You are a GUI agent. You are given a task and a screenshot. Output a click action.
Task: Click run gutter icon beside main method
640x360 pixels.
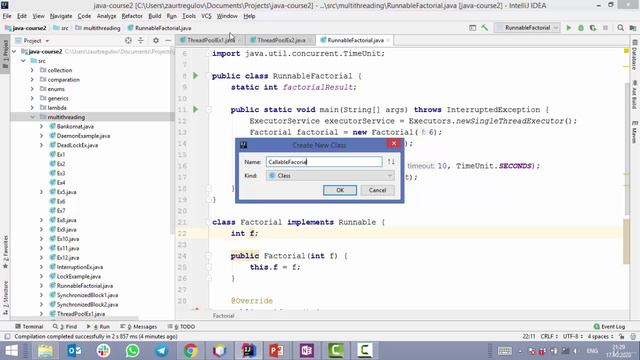tap(196, 109)
